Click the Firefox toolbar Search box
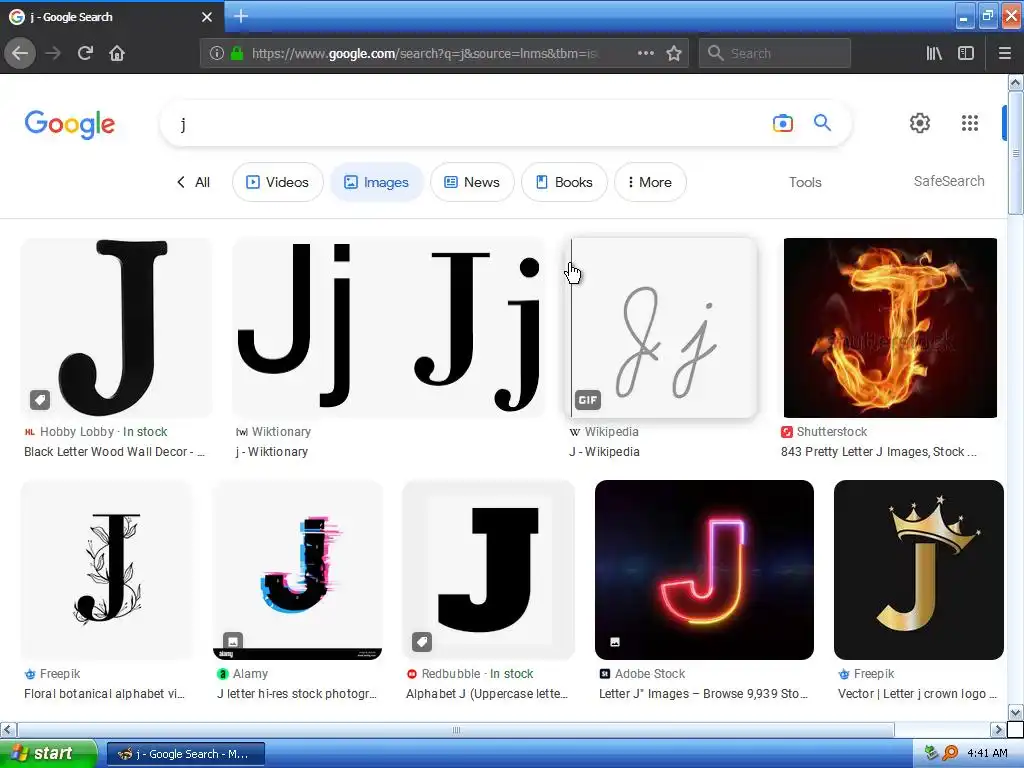The height and width of the screenshot is (768, 1024). (775, 53)
